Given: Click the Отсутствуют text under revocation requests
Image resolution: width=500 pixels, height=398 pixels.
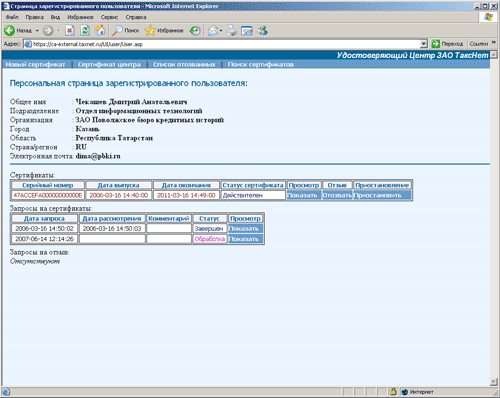Looking at the screenshot, I should click(35, 261).
